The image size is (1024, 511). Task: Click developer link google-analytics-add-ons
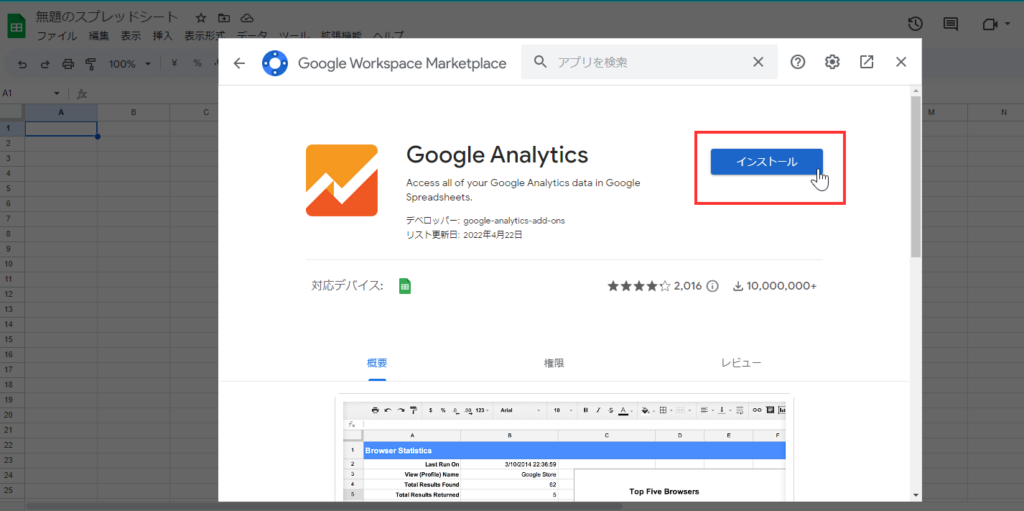(x=514, y=221)
